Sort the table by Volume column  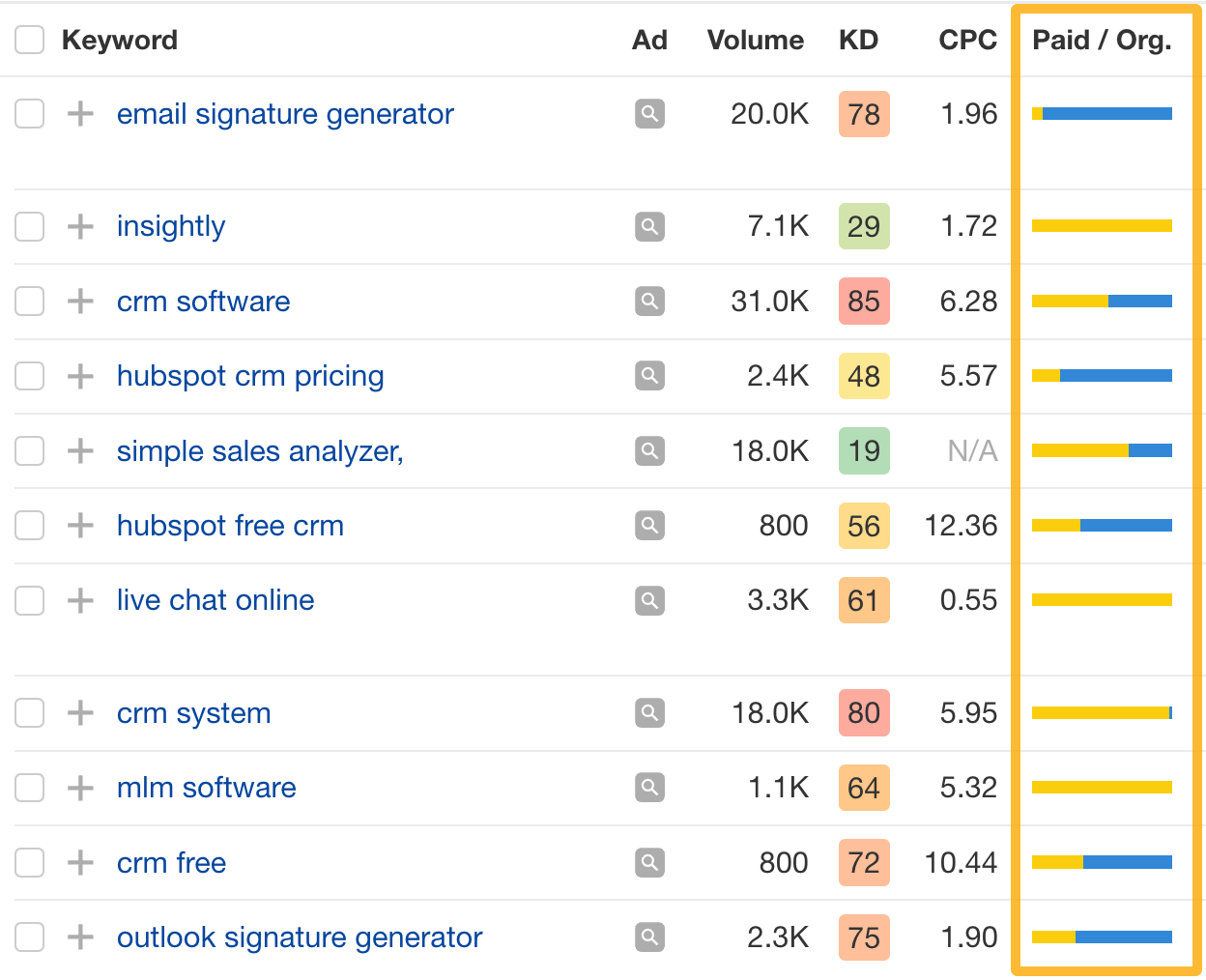[x=755, y=40]
